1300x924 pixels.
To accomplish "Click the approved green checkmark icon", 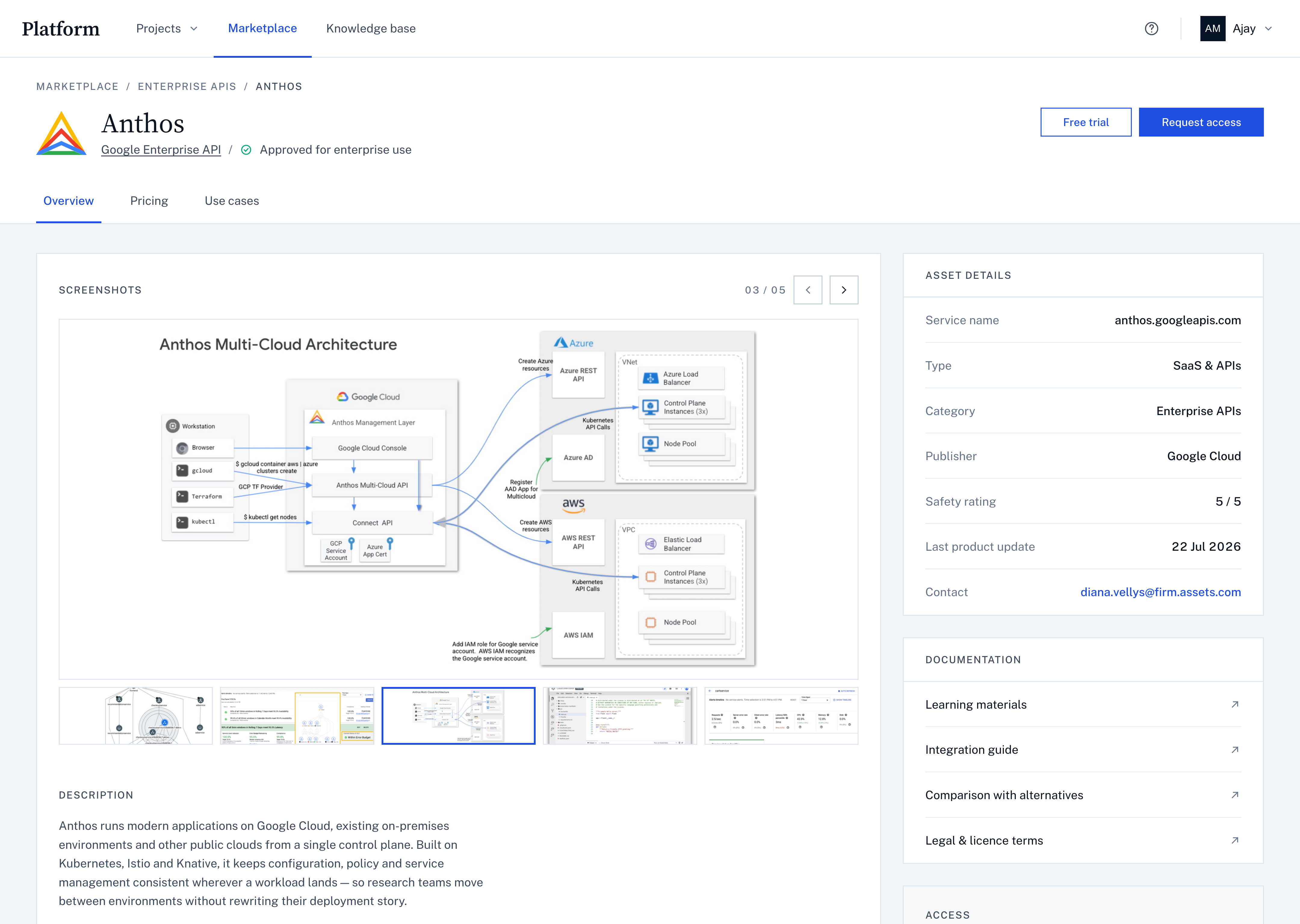I will point(246,149).
